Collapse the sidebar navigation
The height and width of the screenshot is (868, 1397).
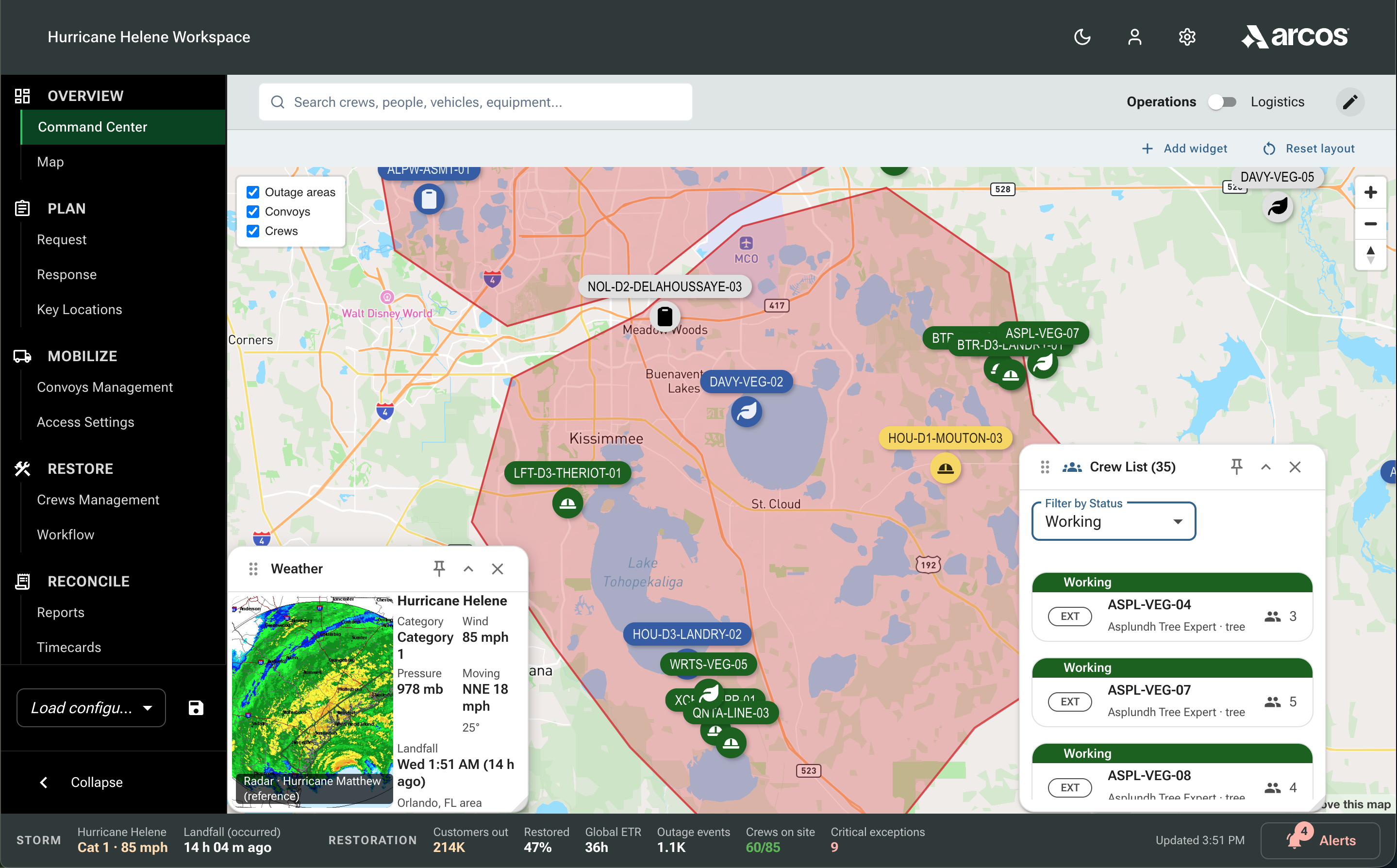[x=81, y=783]
